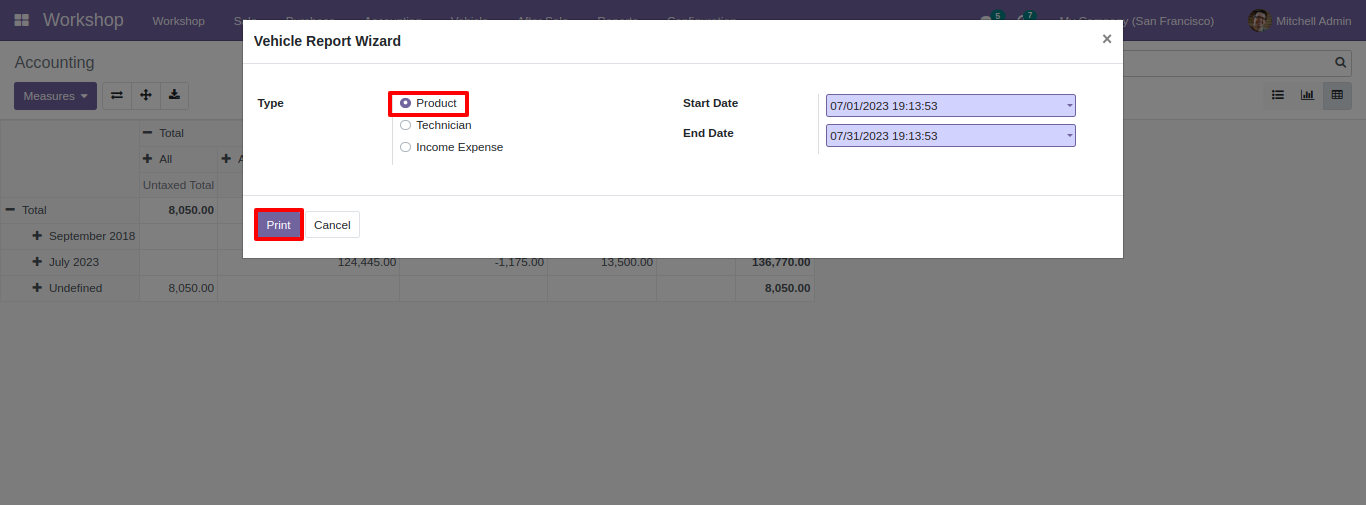Open the End Date picker dropdown
The image size is (1366, 505).
tap(950, 135)
